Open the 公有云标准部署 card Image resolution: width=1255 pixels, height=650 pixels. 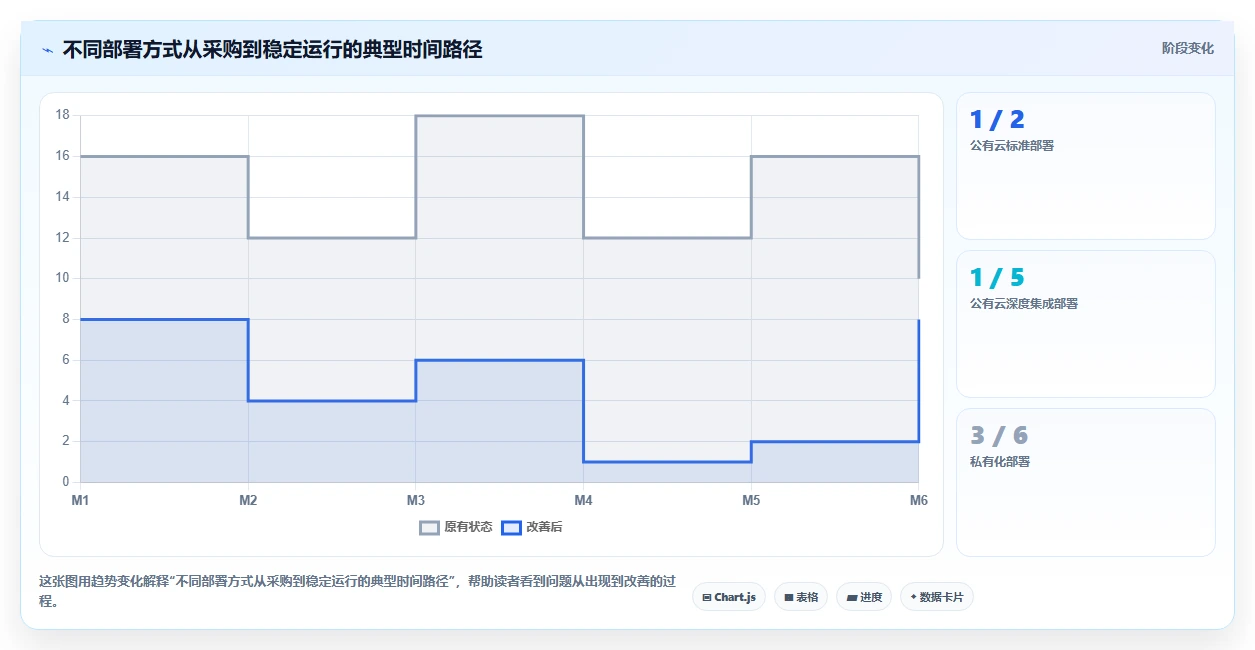(1086, 166)
